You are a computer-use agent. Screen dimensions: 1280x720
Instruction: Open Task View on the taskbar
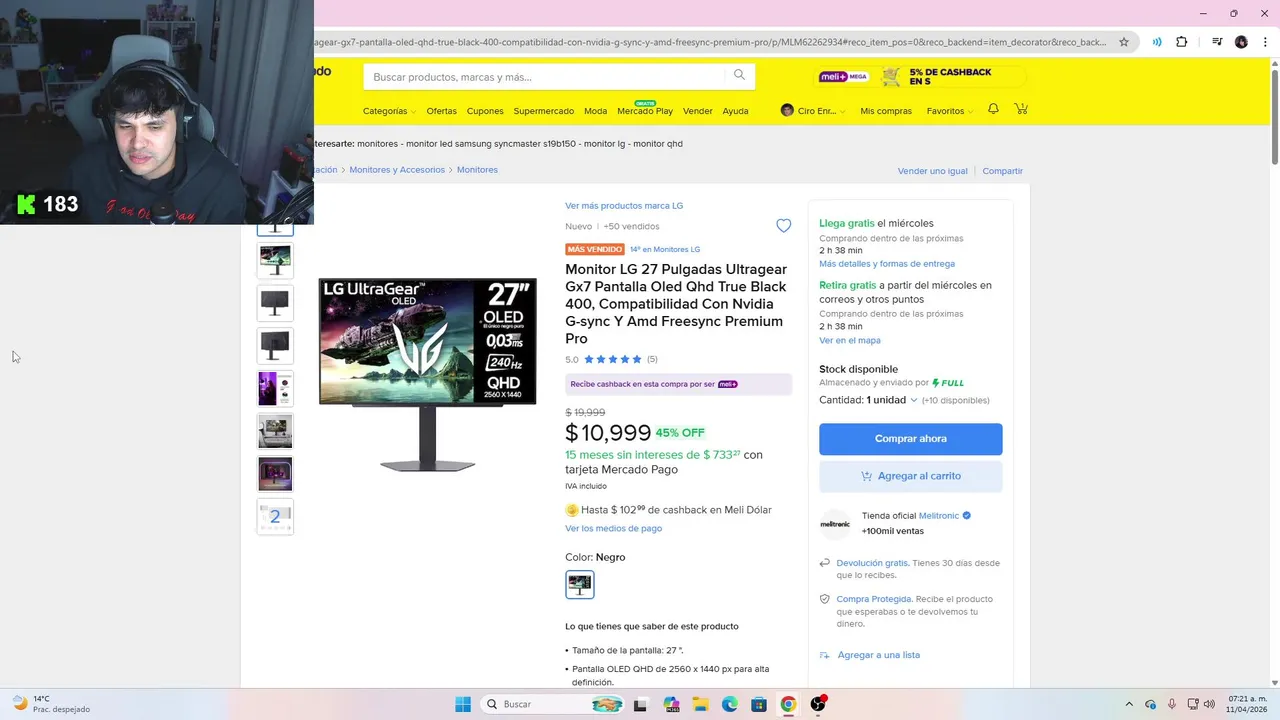coord(640,704)
